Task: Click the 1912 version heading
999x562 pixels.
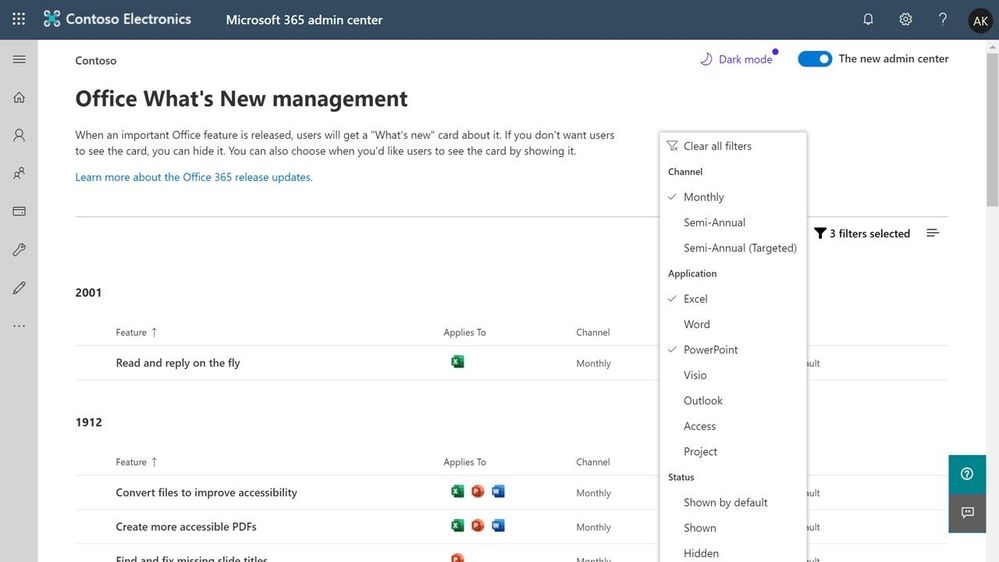Action: pyautogui.click(x=89, y=422)
